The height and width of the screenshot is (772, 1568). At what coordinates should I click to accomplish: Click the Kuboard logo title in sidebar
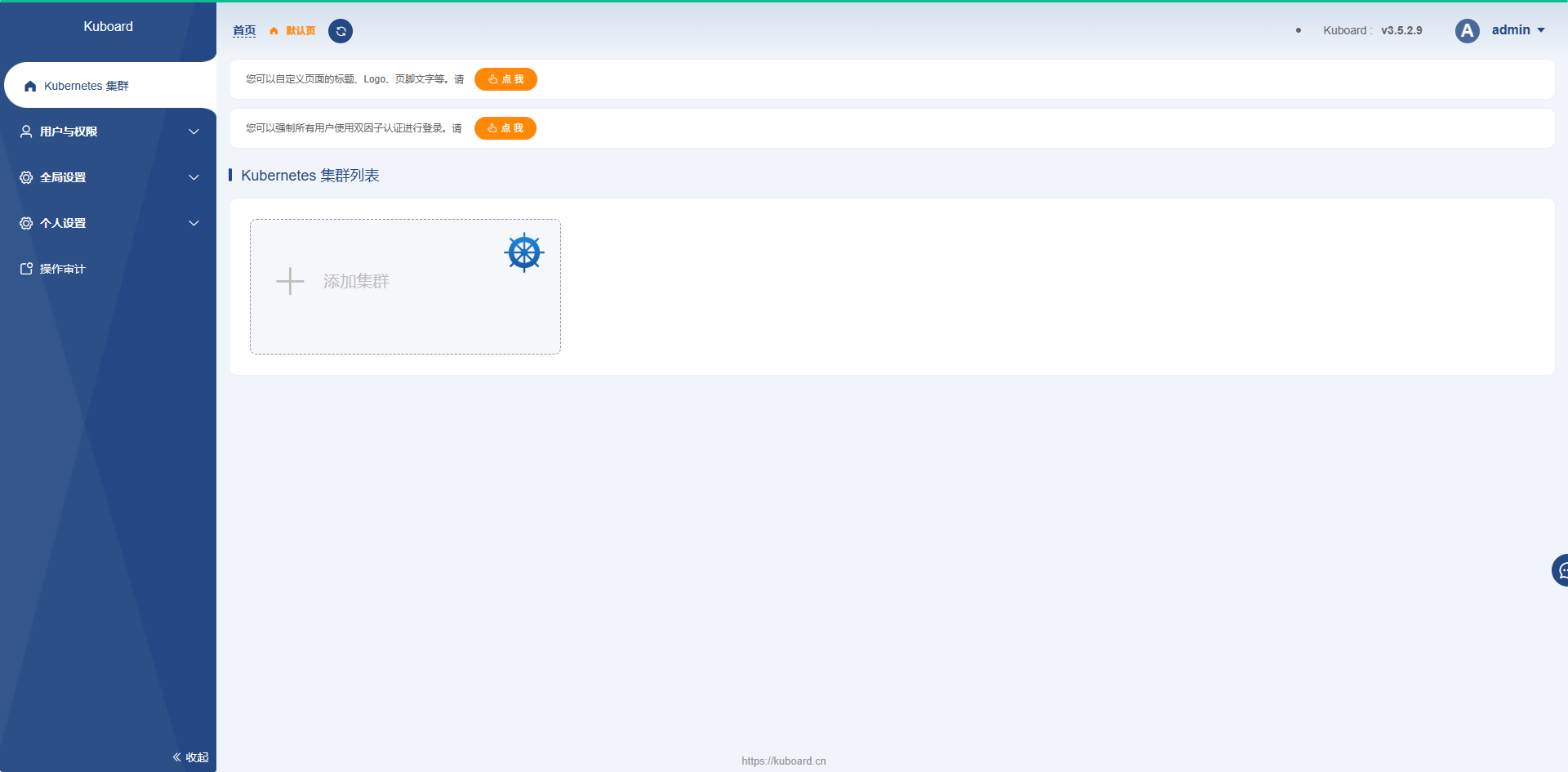coord(108,26)
